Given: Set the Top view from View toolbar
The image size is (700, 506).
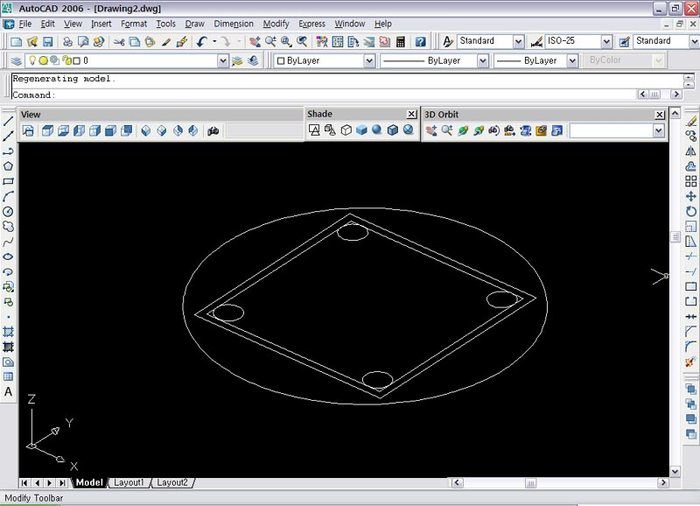Looking at the screenshot, I should pos(47,130).
